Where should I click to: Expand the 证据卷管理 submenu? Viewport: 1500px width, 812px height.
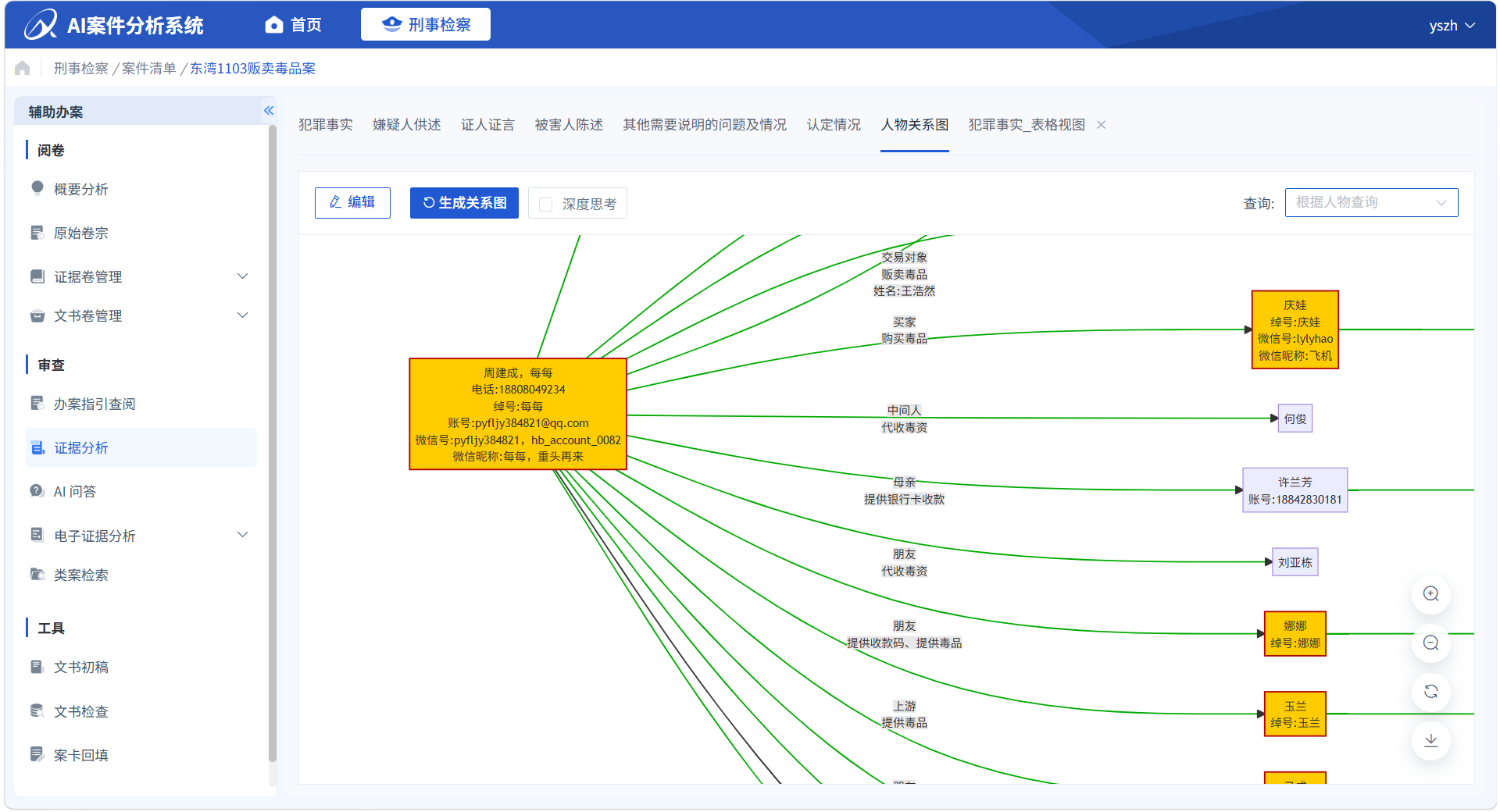point(242,276)
